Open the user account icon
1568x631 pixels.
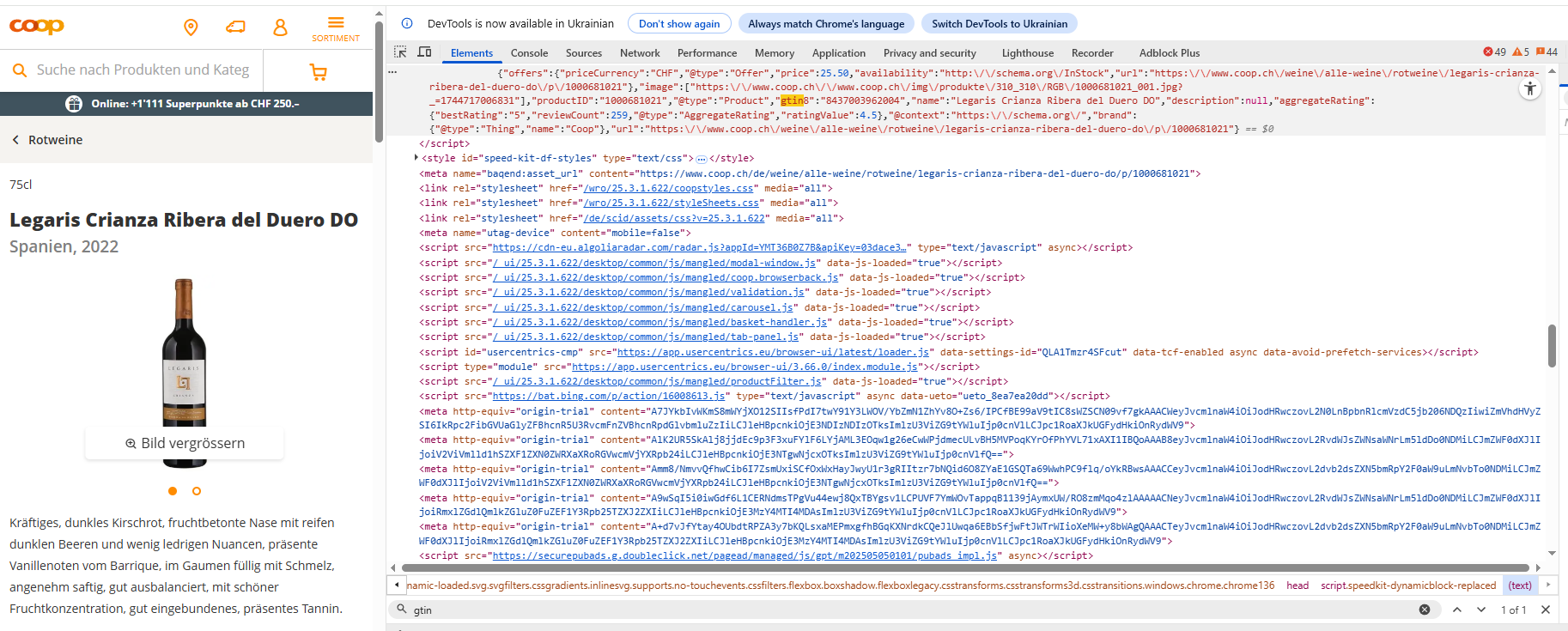click(x=280, y=27)
